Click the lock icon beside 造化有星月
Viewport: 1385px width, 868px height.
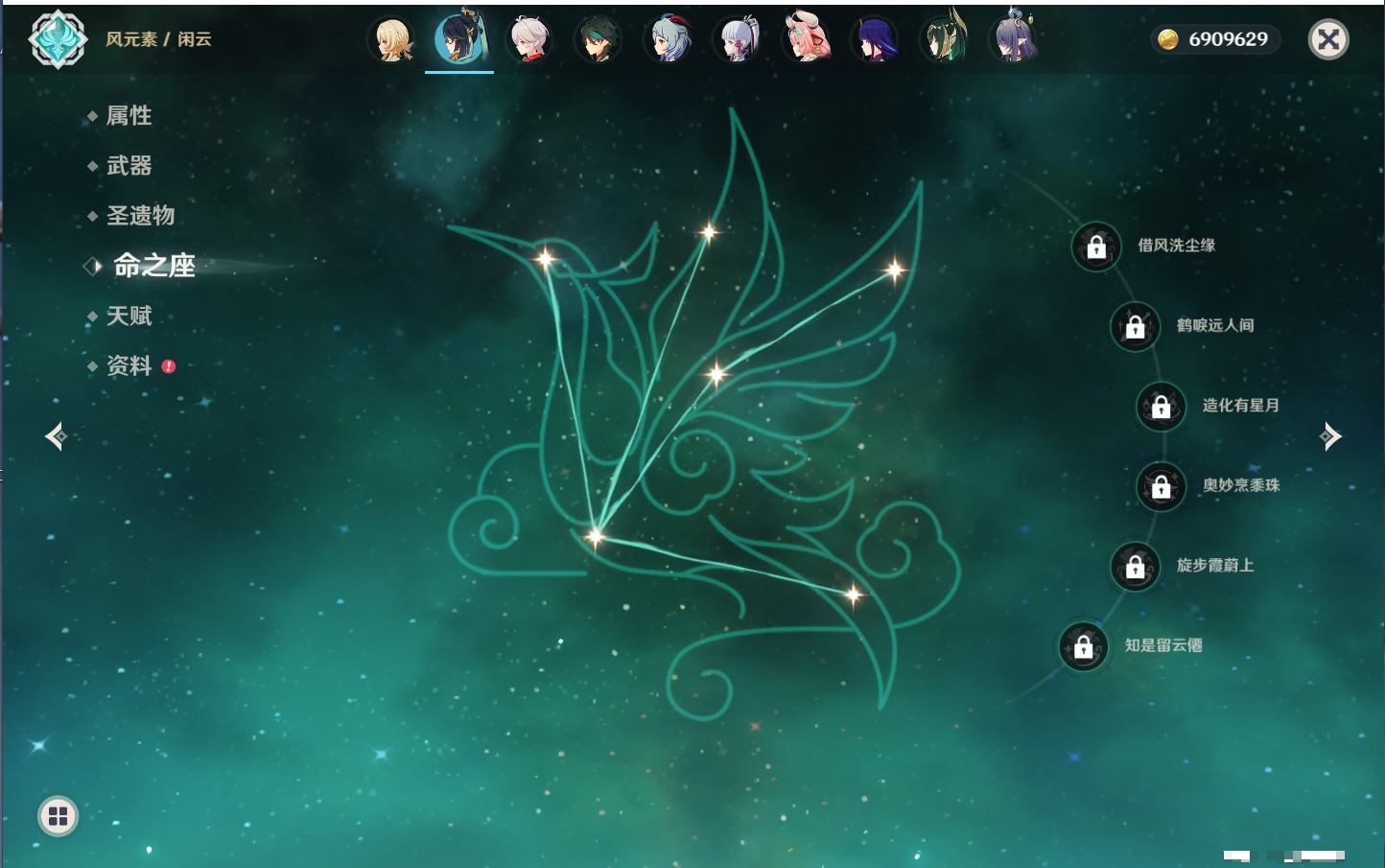[x=1161, y=407]
